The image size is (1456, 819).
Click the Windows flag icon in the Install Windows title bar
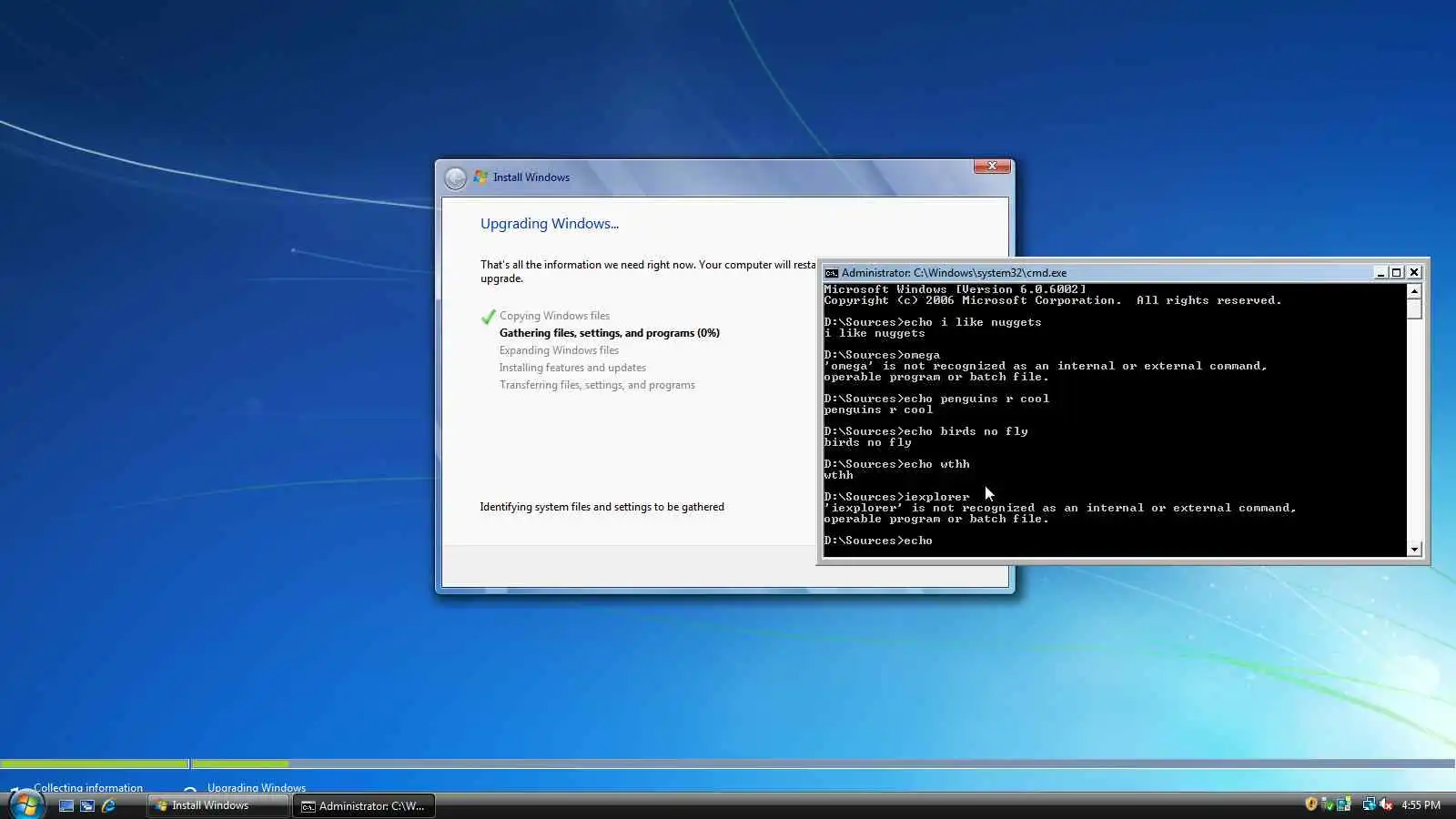(x=480, y=177)
